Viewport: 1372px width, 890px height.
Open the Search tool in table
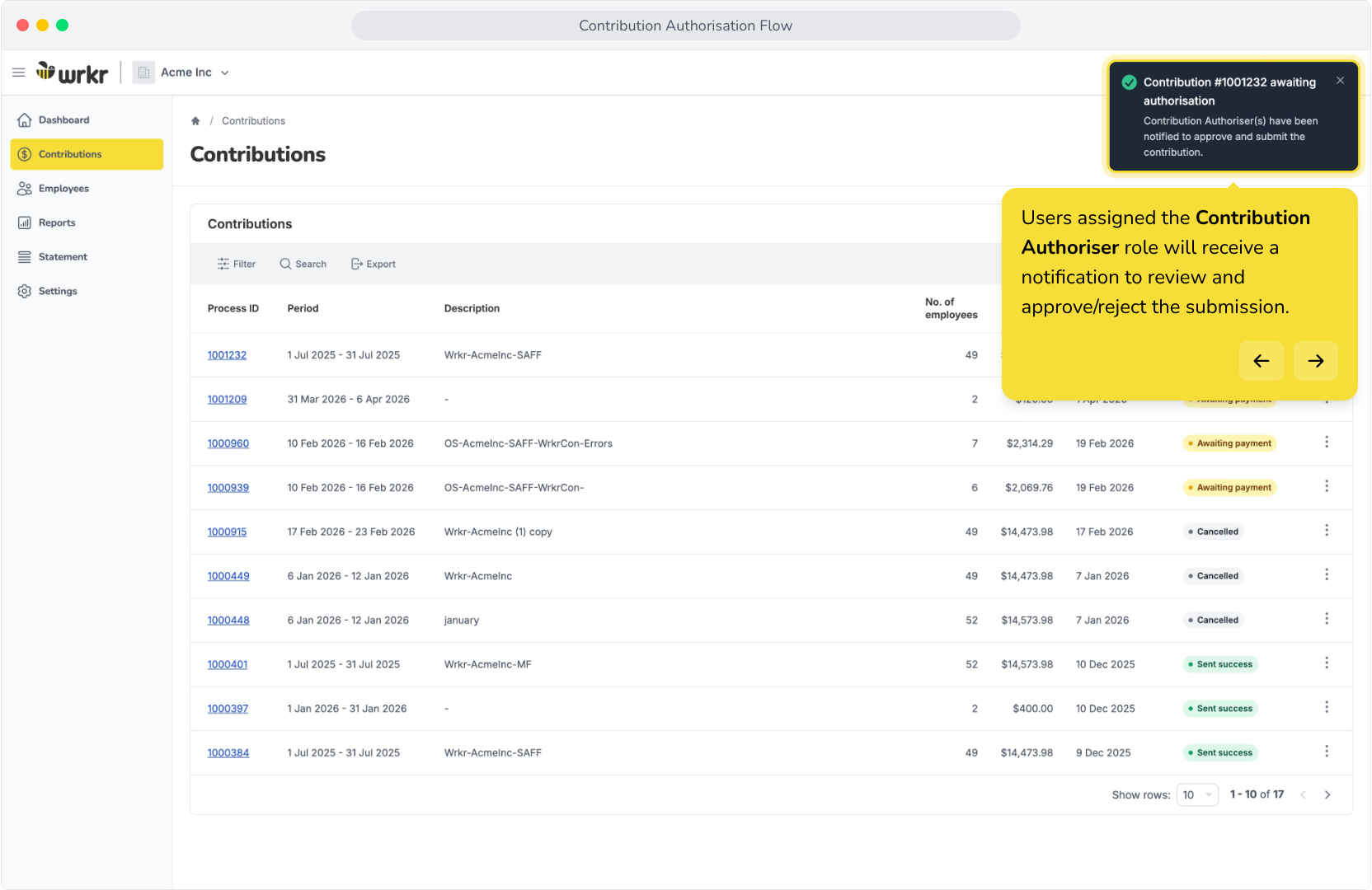(303, 264)
